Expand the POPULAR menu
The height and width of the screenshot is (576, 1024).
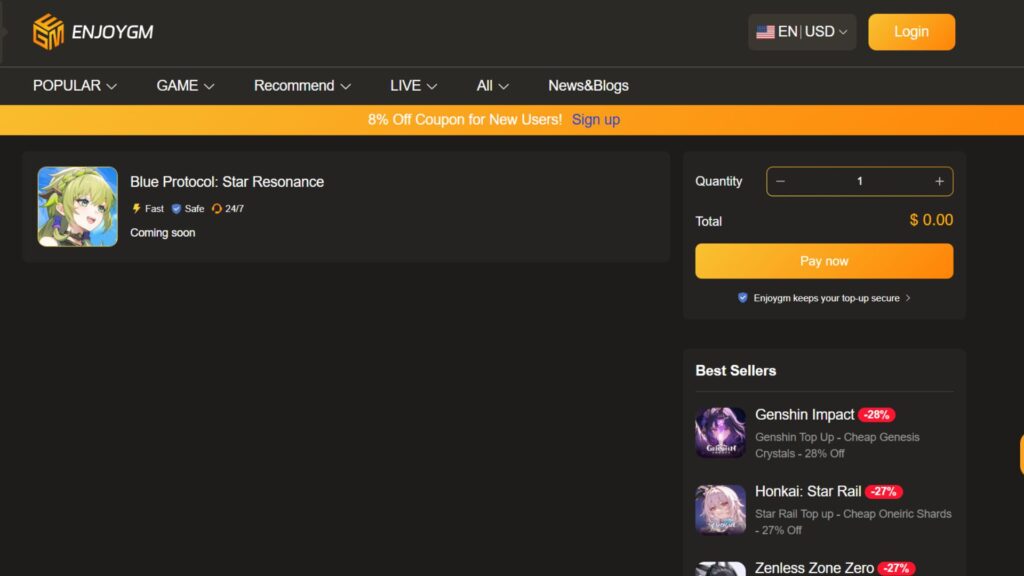[x=75, y=86]
